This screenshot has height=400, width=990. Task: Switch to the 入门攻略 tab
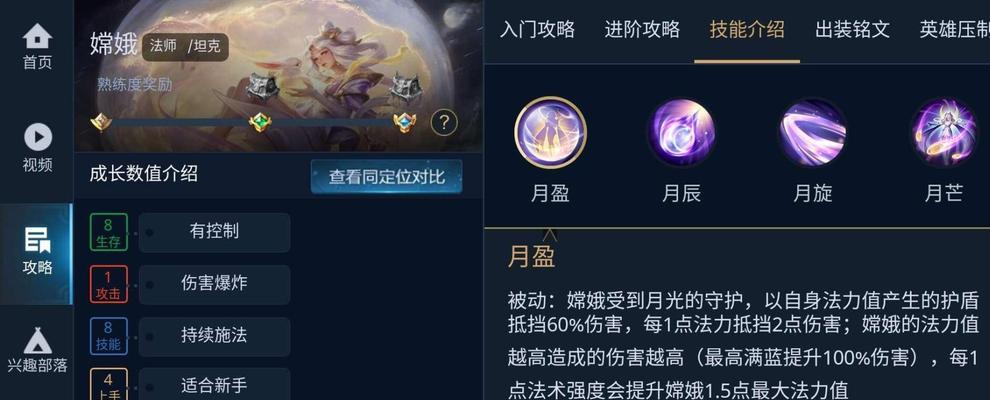[537, 29]
